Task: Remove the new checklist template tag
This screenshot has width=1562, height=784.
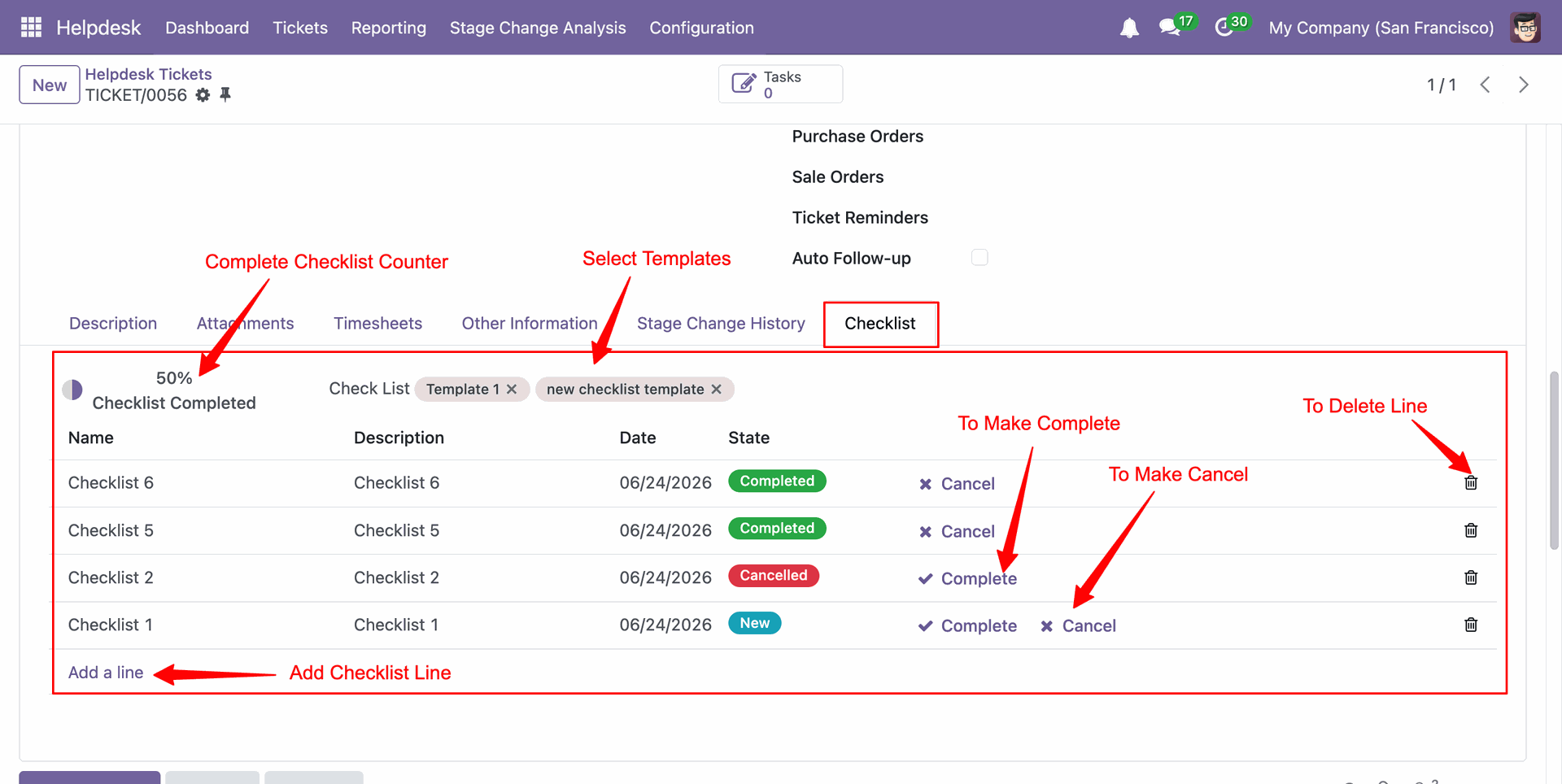Action: click(x=717, y=390)
